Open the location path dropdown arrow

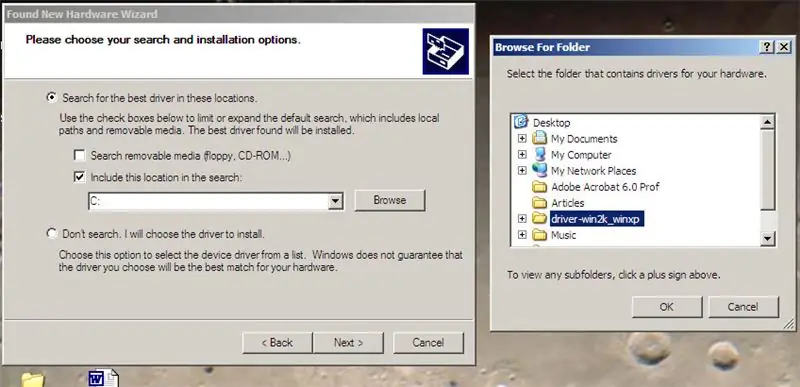pos(335,201)
